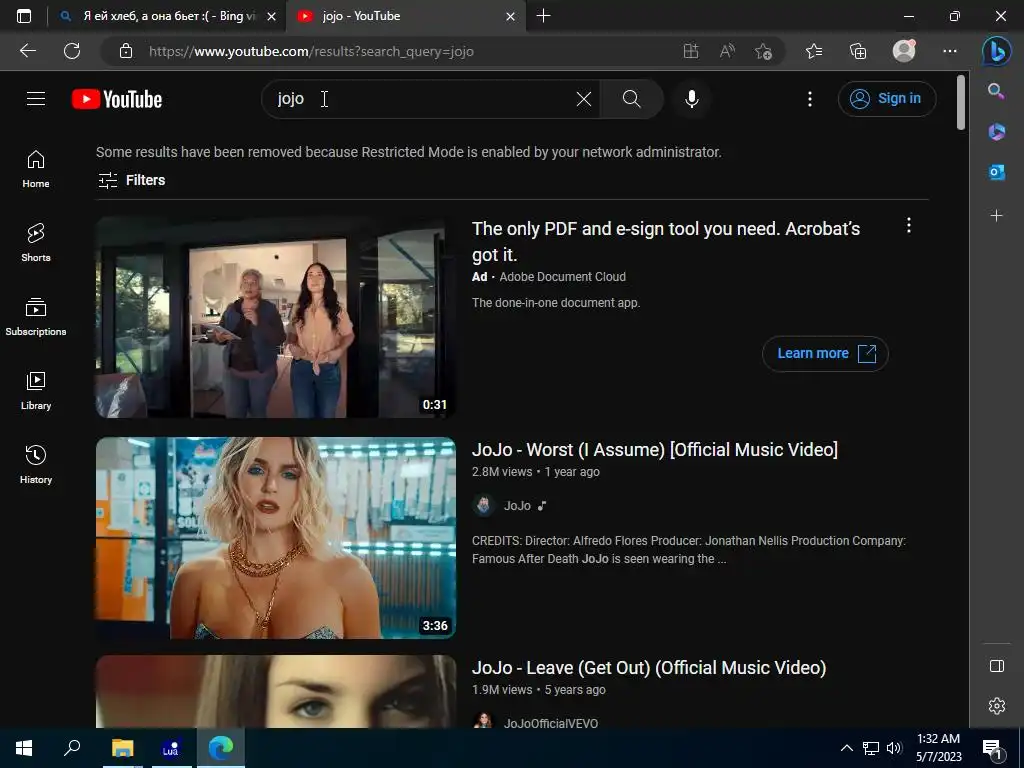The height and width of the screenshot is (768, 1024).
Task: Open JoJo - Worst (I Assume) video title
Action: pos(654,450)
